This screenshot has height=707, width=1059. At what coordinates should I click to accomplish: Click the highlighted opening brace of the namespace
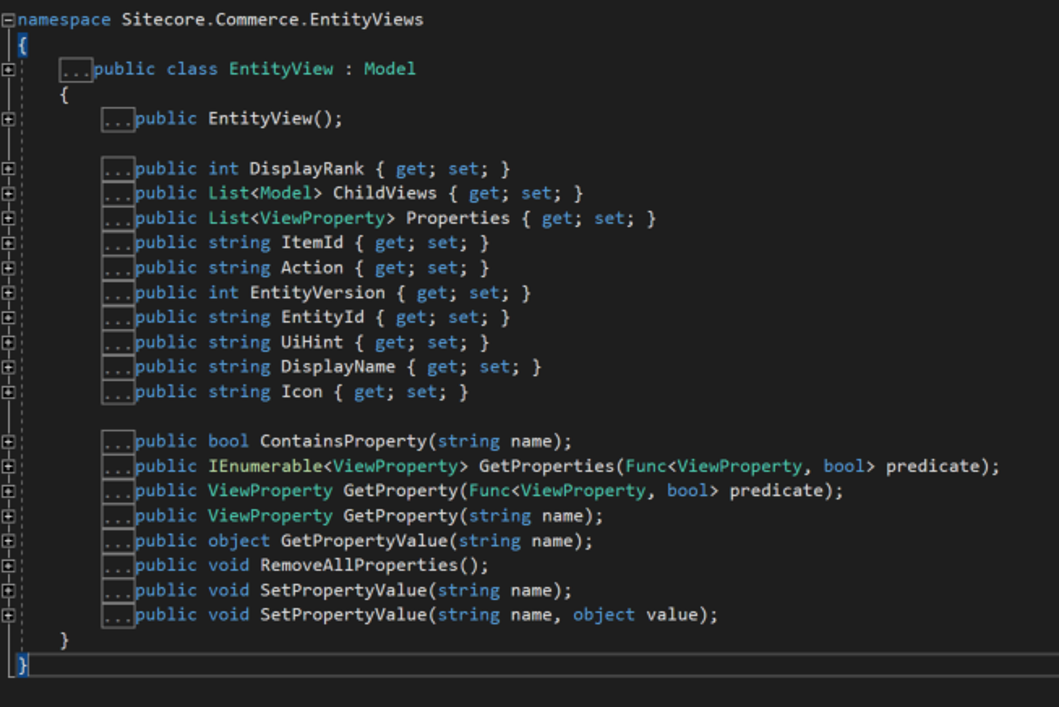pos(22,45)
